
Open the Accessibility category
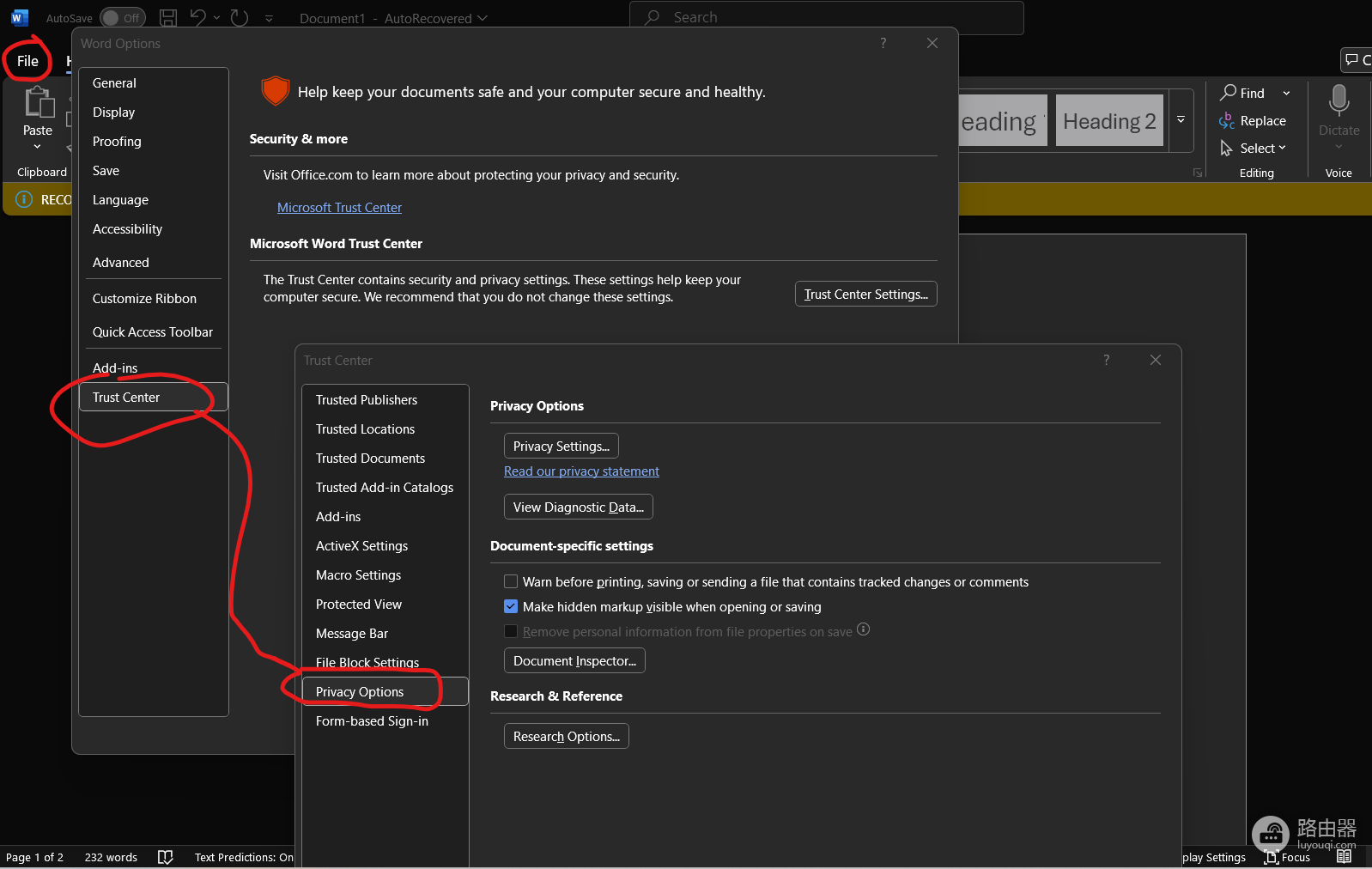pyautogui.click(x=154, y=229)
